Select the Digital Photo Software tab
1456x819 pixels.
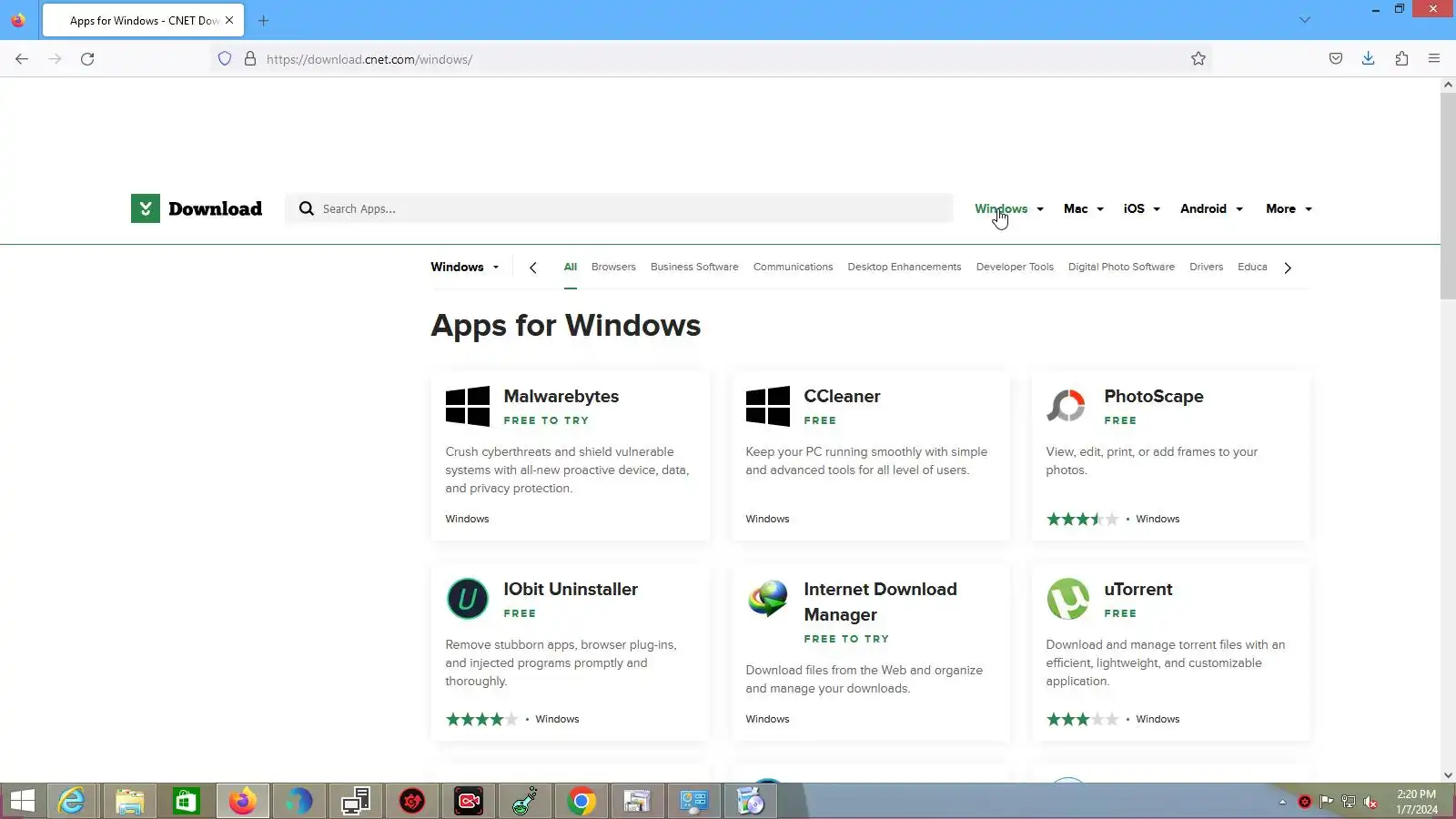click(x=1121, y=267)
